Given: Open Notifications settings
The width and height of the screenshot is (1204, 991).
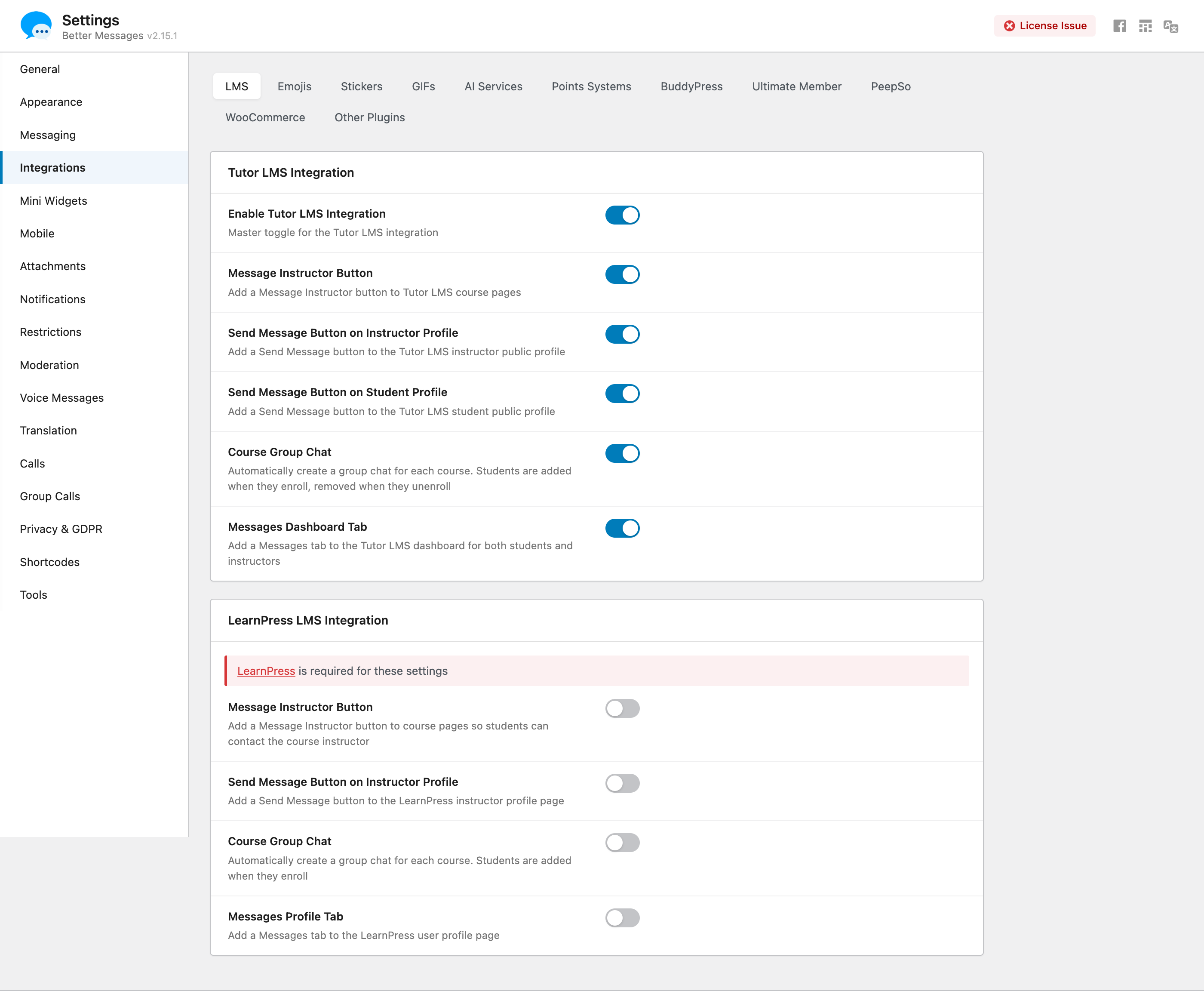Looking at the screenshot, I should [x=94, y=299].
